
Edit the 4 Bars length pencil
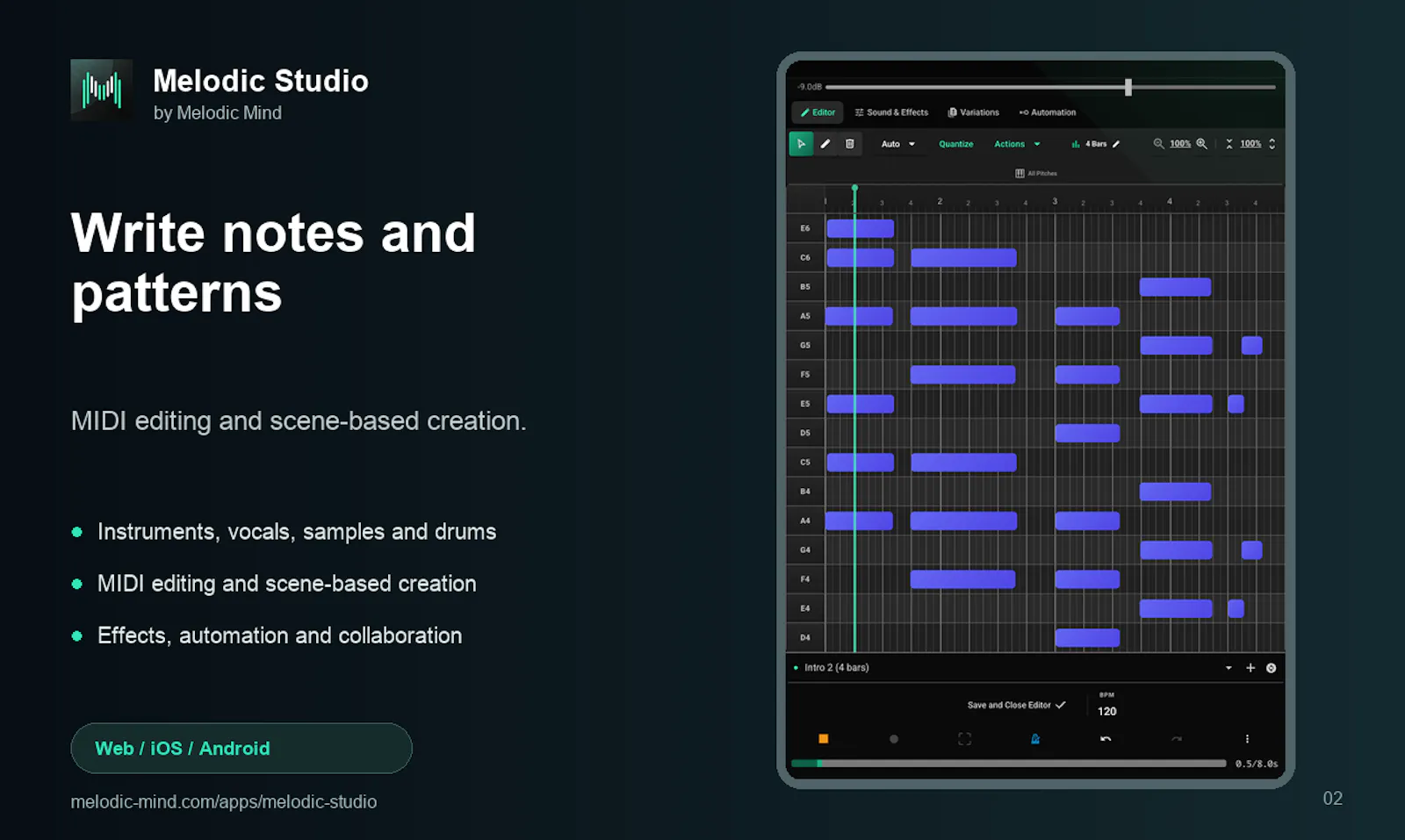point(1116,144)
